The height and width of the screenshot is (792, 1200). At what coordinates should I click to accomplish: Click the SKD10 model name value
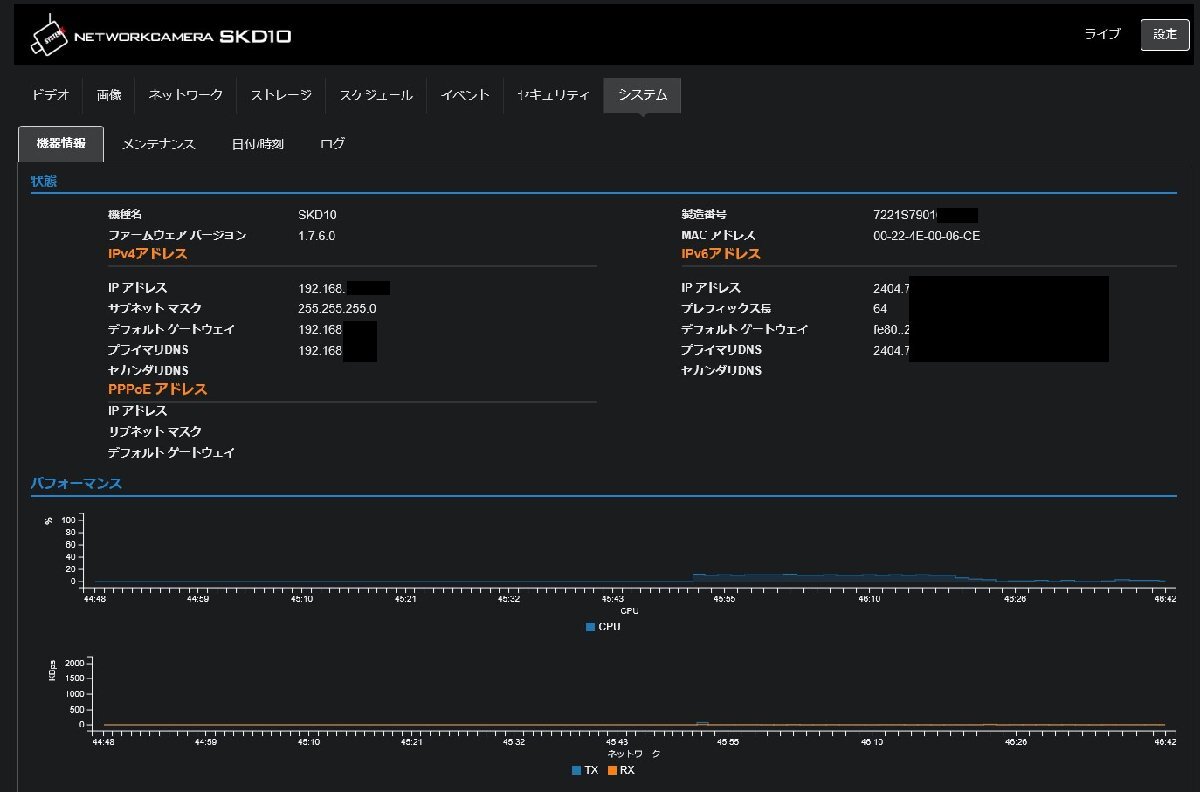pyautogui.click(x=317, y=215)
